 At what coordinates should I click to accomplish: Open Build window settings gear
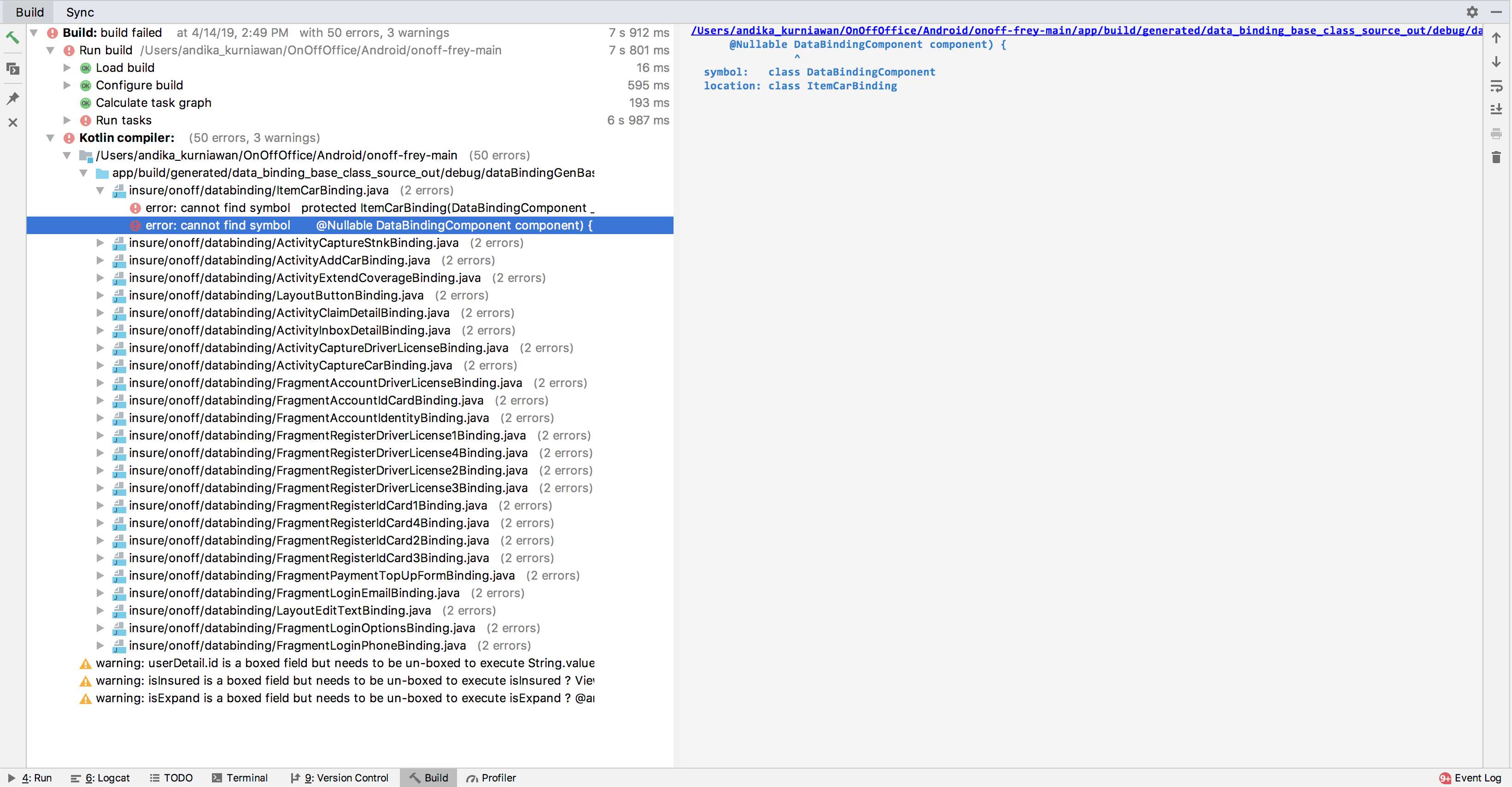(1473, 12)
